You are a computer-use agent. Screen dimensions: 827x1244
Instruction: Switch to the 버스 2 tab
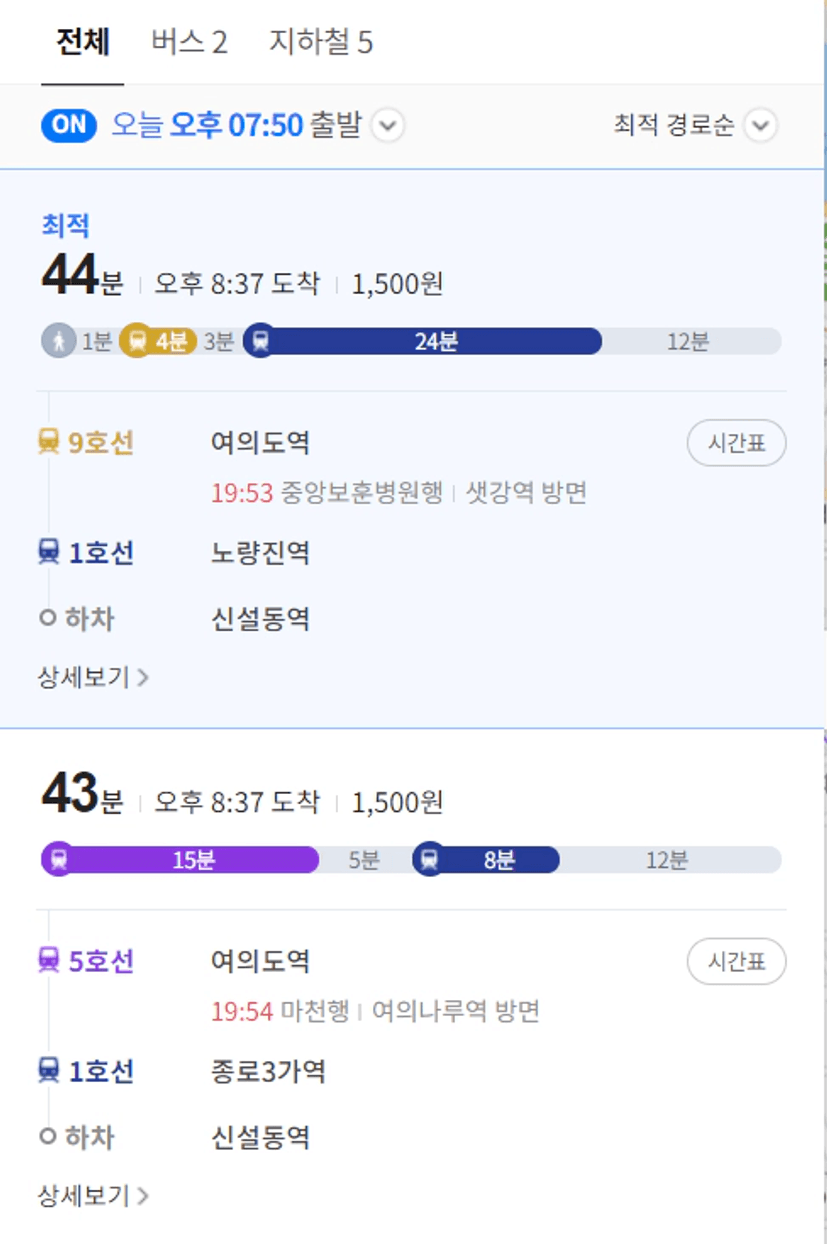[x=189, y=42]
